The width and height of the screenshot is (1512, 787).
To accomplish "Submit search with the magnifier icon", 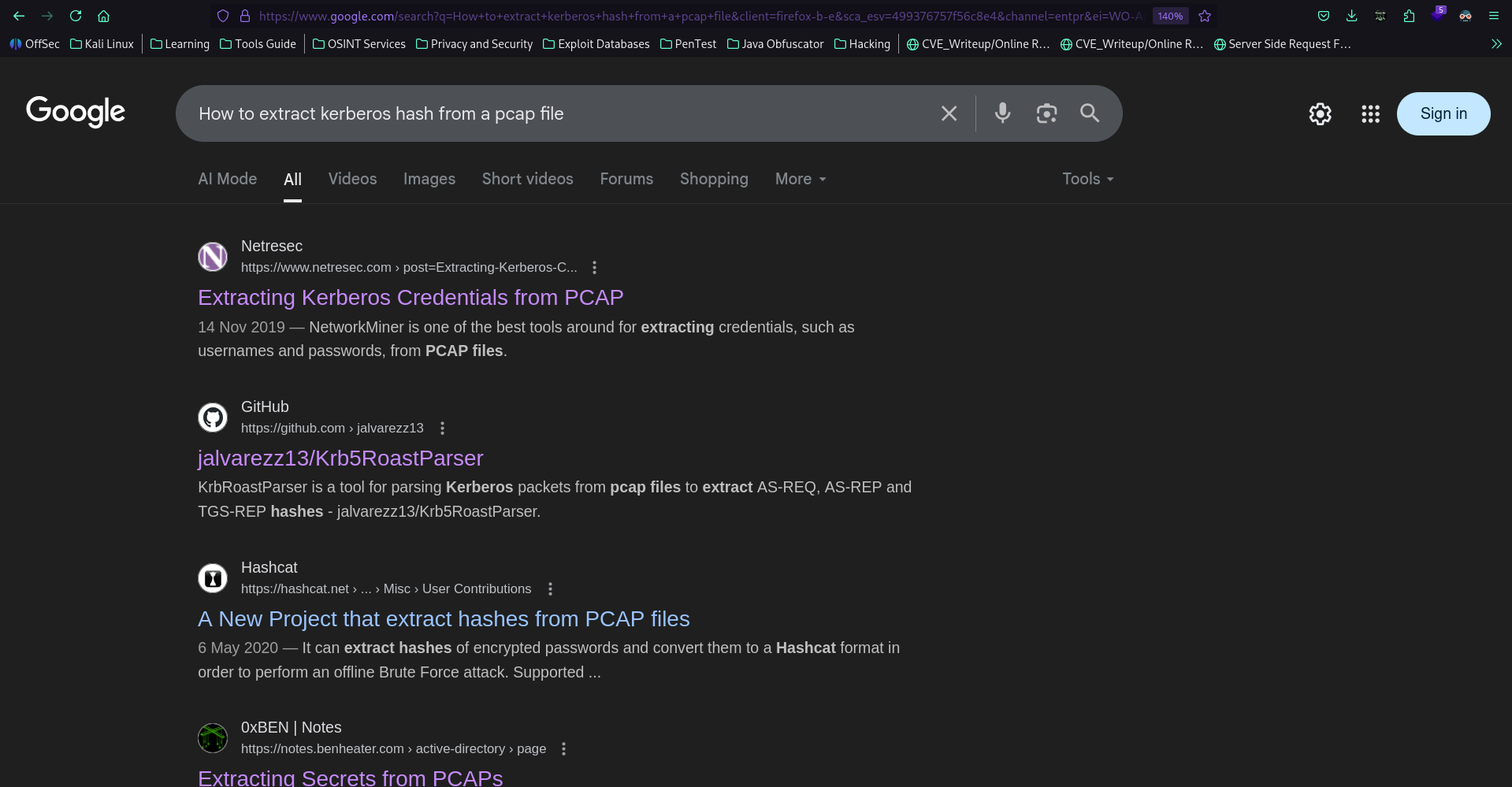I will (1090, 113).
